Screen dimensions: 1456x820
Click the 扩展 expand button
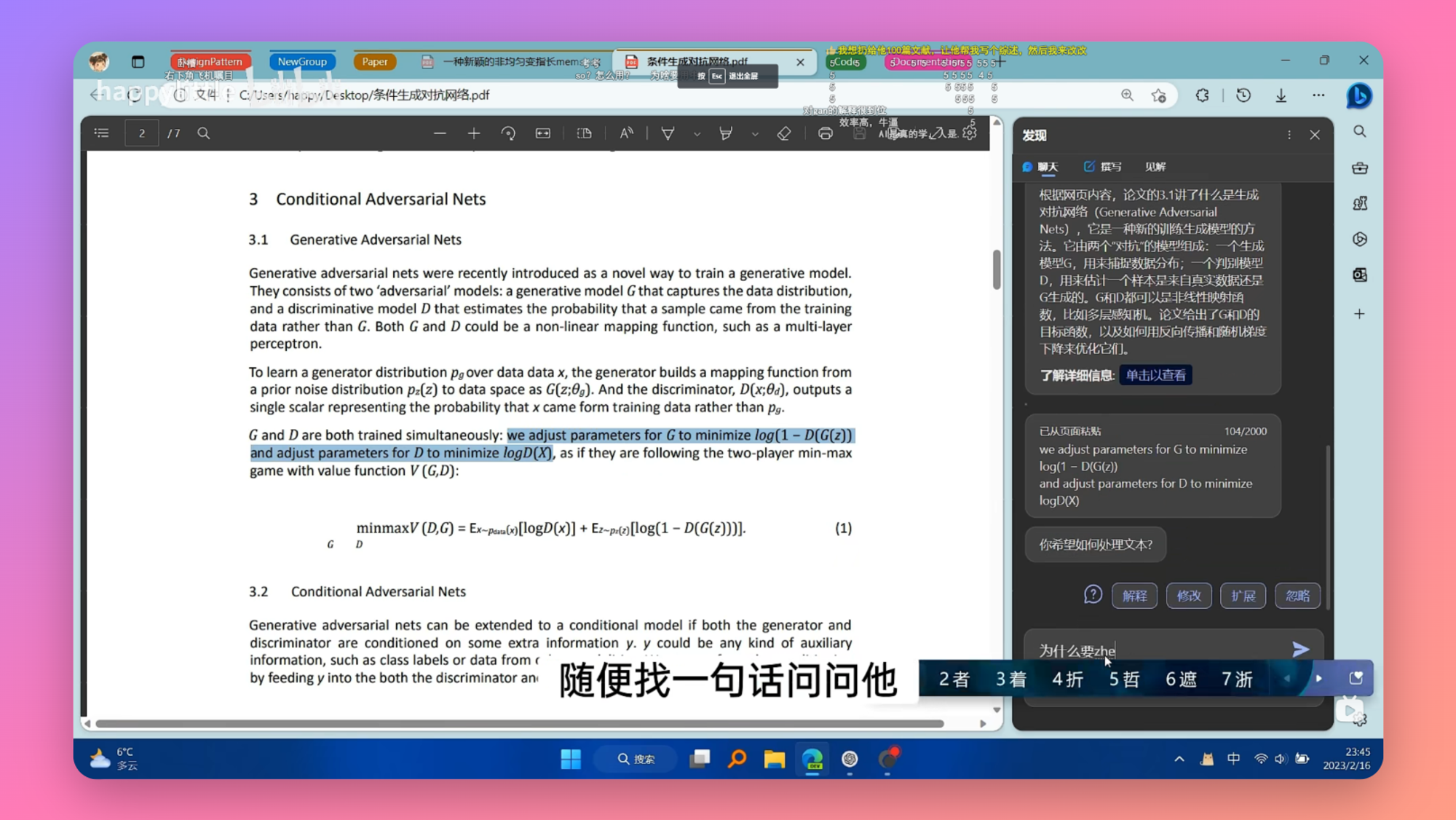(x=1243, y=596)
